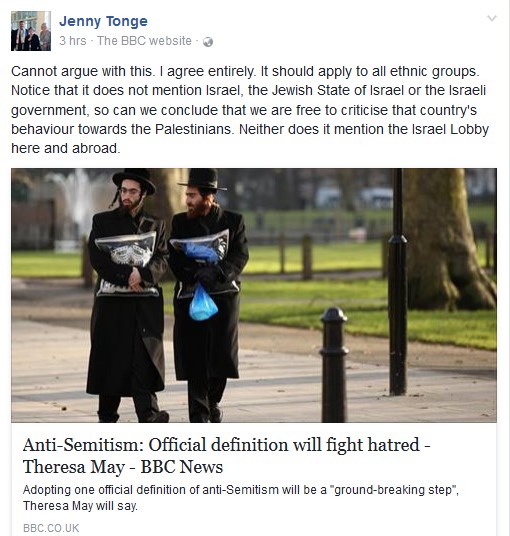
Task: Click 'Theresa May - BBC News' headline line
Action: [x=123, y=467]
